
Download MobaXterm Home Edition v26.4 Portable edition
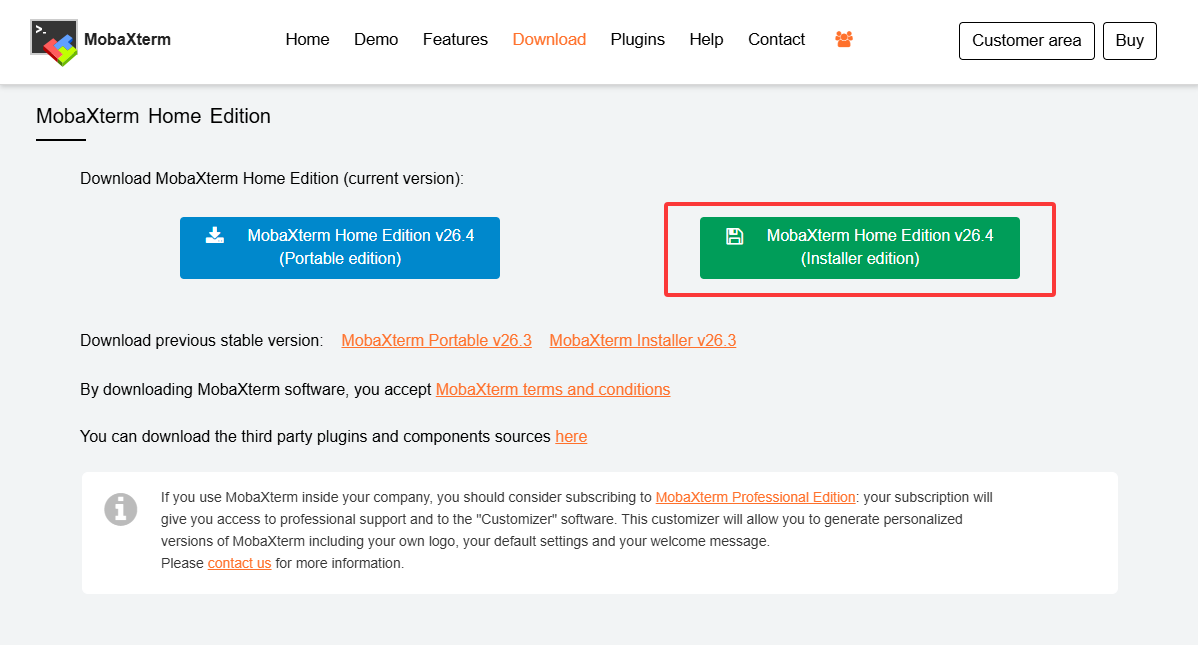pyautogui.click(x=340, y=248)
